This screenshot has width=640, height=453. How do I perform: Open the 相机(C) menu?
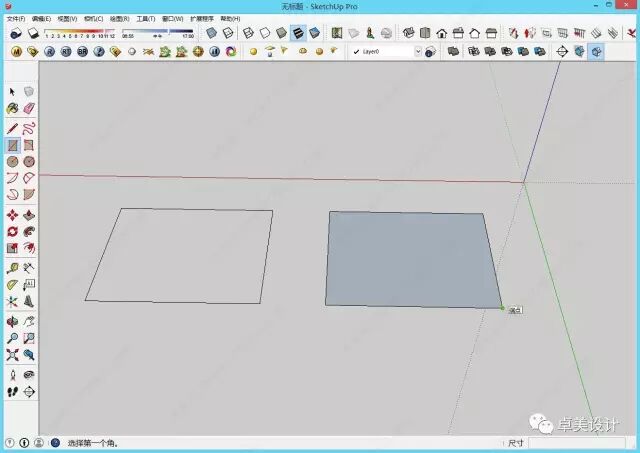(x=93, y=19)
